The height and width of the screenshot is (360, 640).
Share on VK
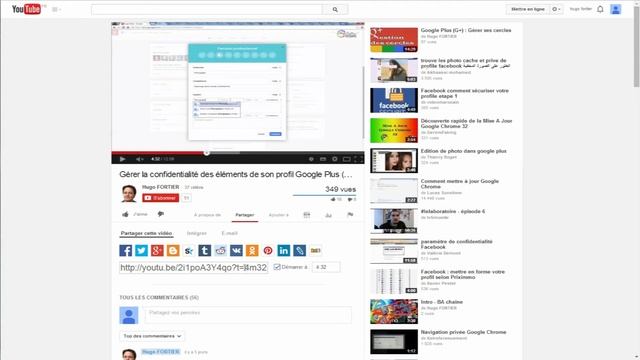coord(236,250)
